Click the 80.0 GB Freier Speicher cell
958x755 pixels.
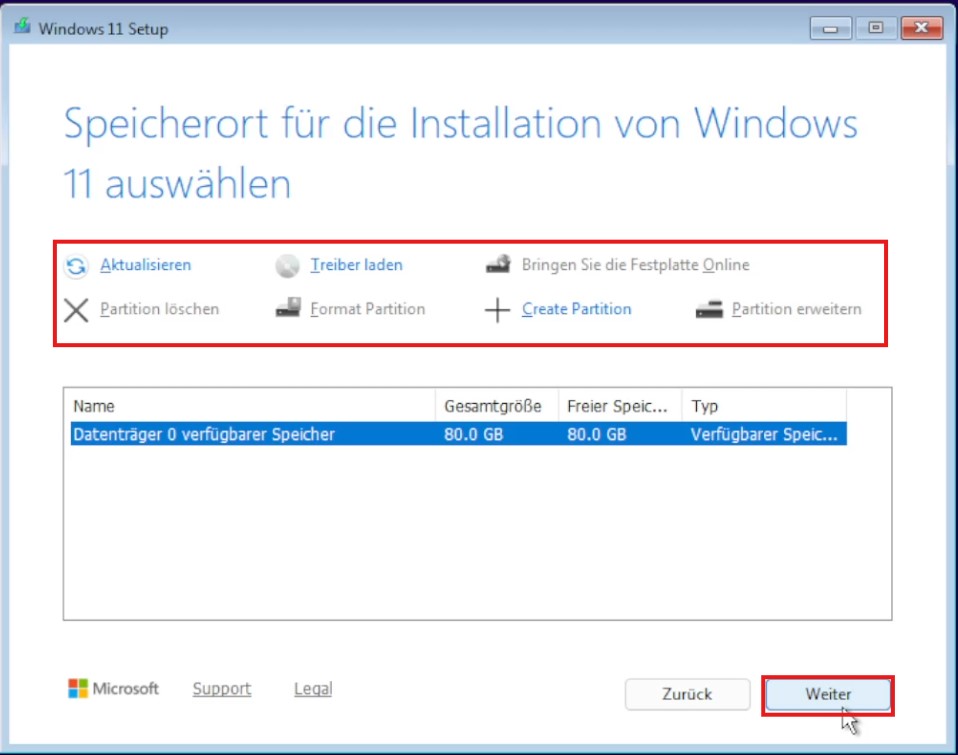coord(596,434)
